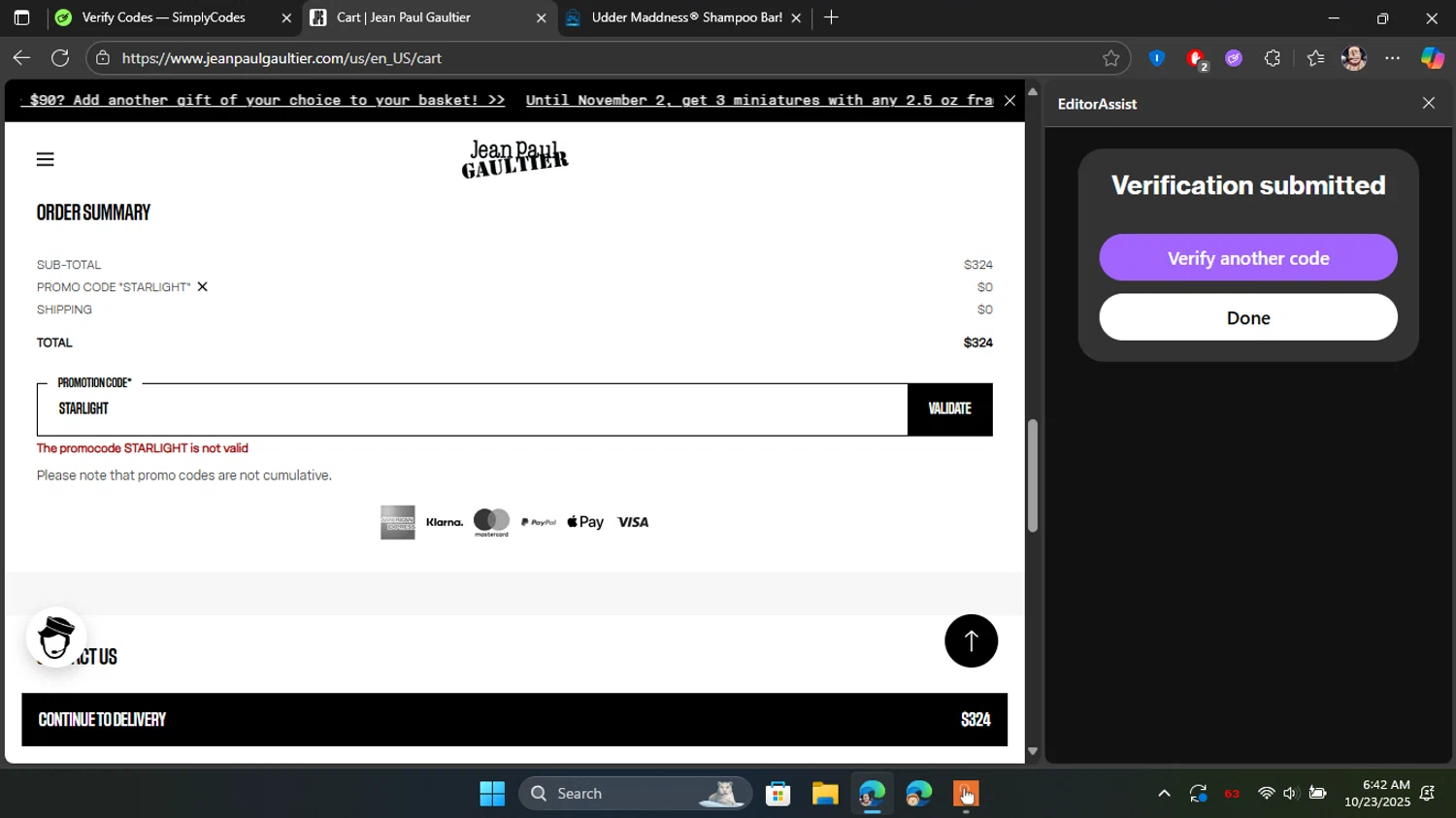
Task: Click the Apple Pay payment logo
Action: pos(585,522)
